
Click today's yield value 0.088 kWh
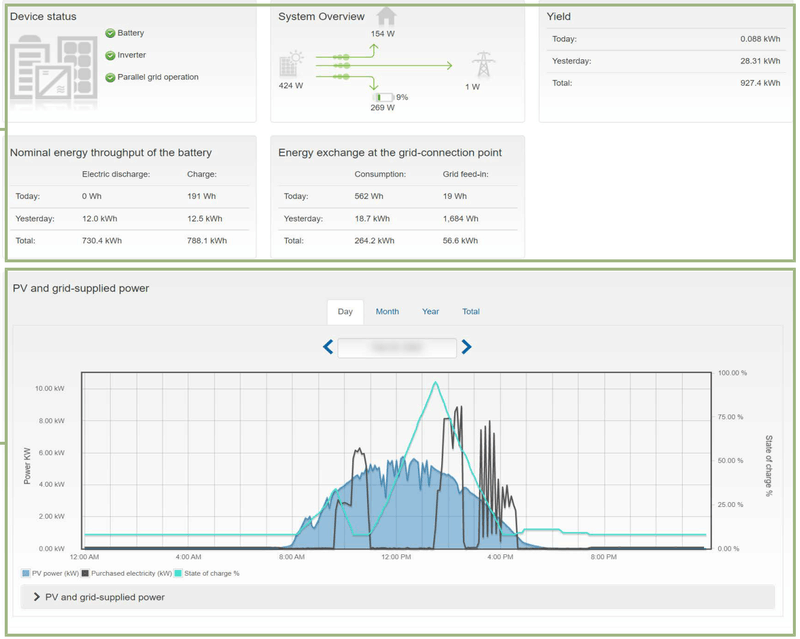760,39
